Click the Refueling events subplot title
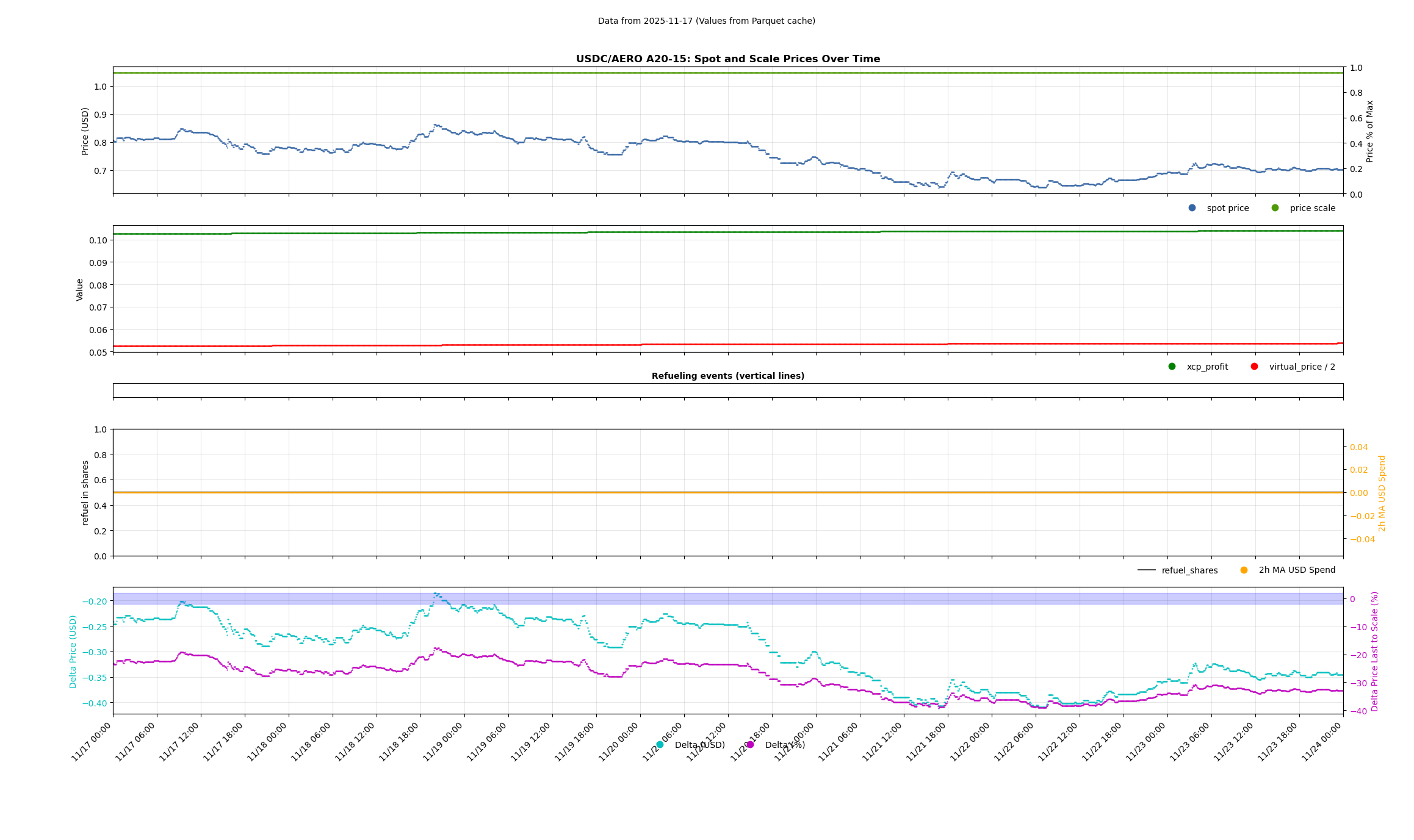This screenshot has width=1414, height=840. 727,376
